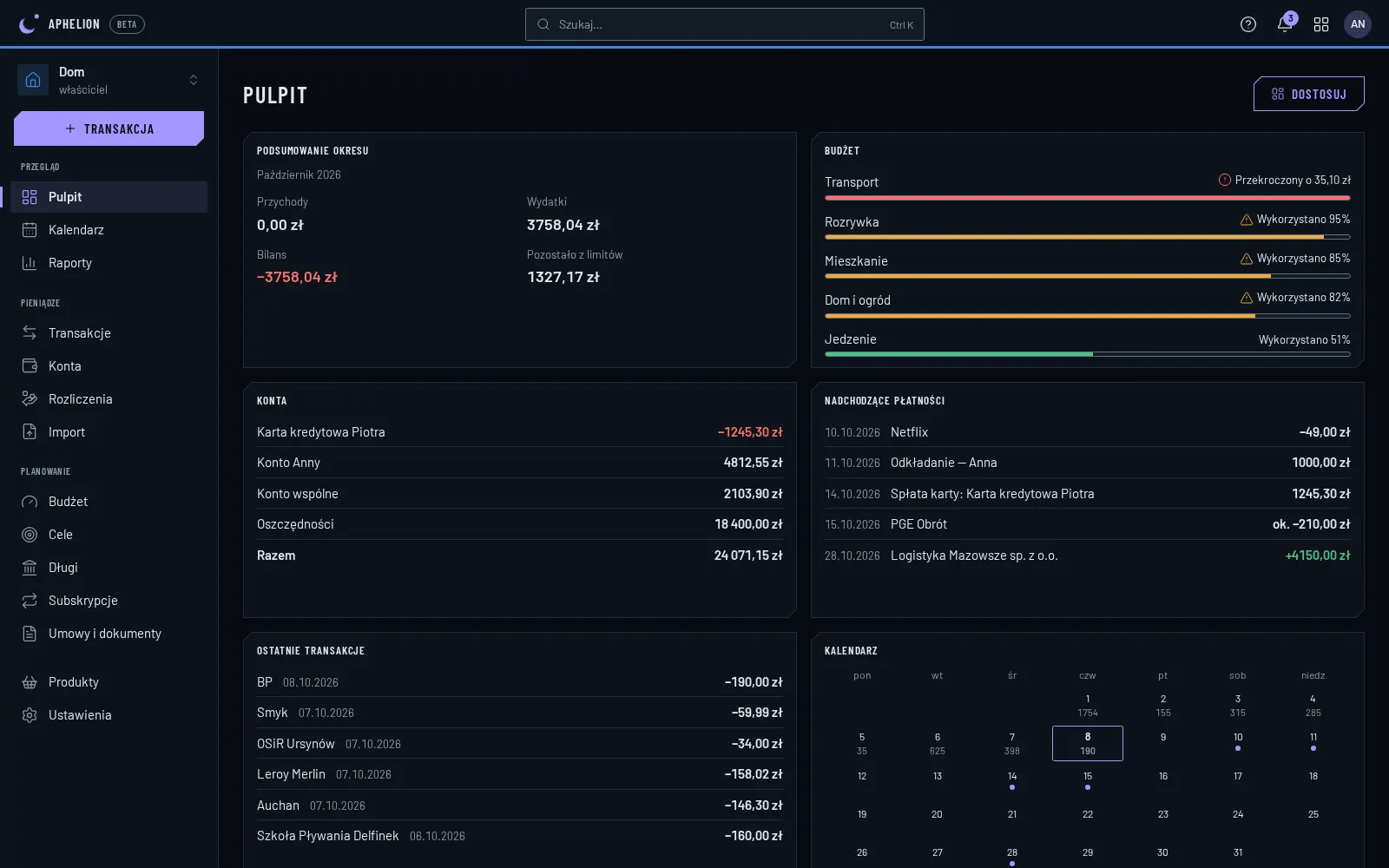Click the Produkty basket icon
Viewport: 1389px width, 868px height.
pos(30,682)
